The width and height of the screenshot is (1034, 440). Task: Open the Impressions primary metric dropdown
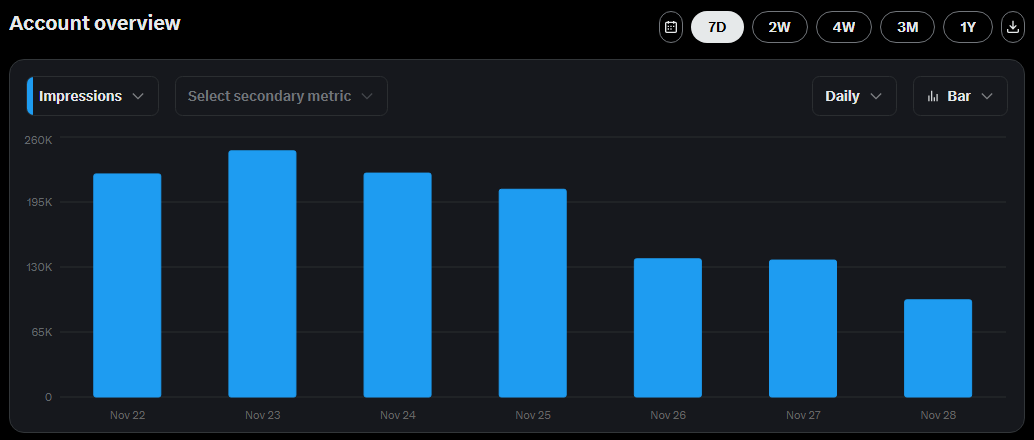(x=93, y=96)
